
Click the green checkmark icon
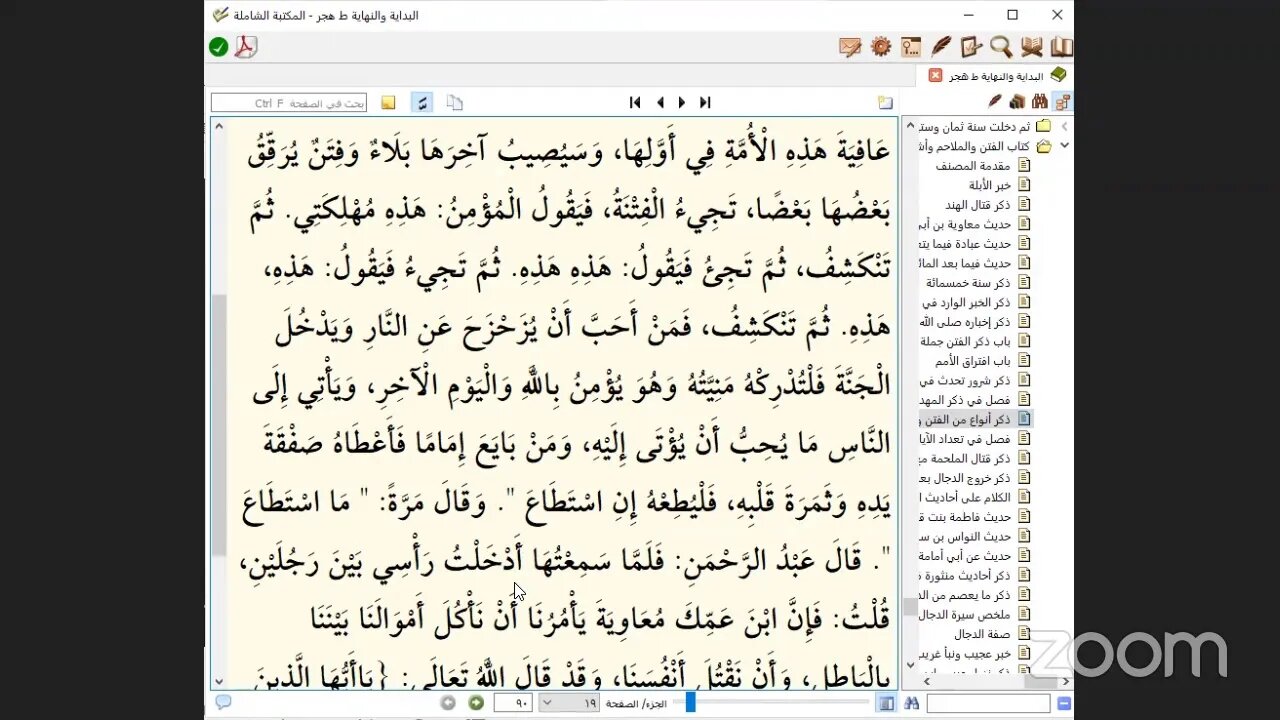click(218, 47)
